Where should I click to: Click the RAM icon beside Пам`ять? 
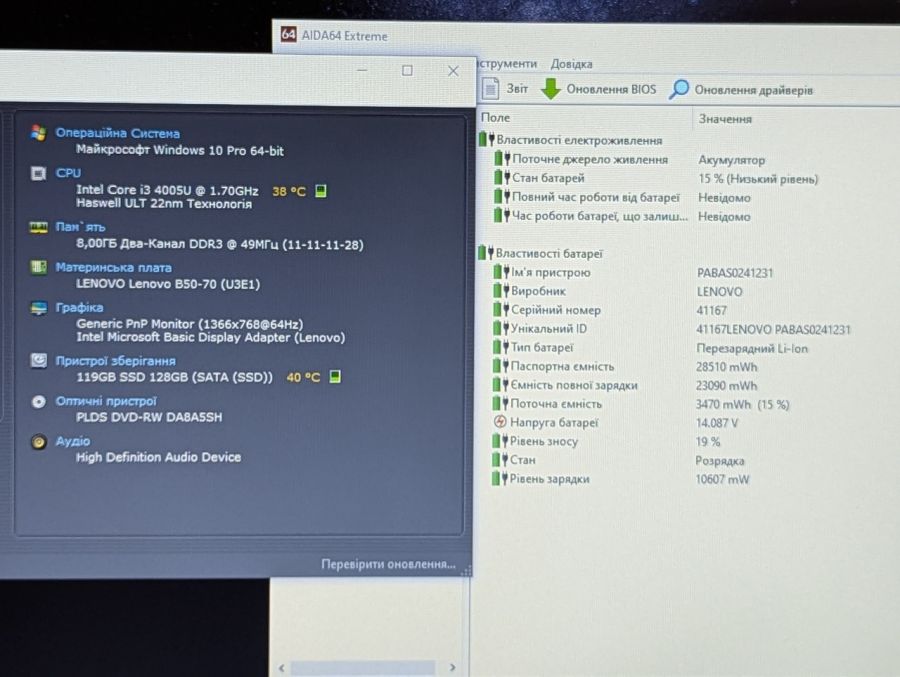point(38,227)
